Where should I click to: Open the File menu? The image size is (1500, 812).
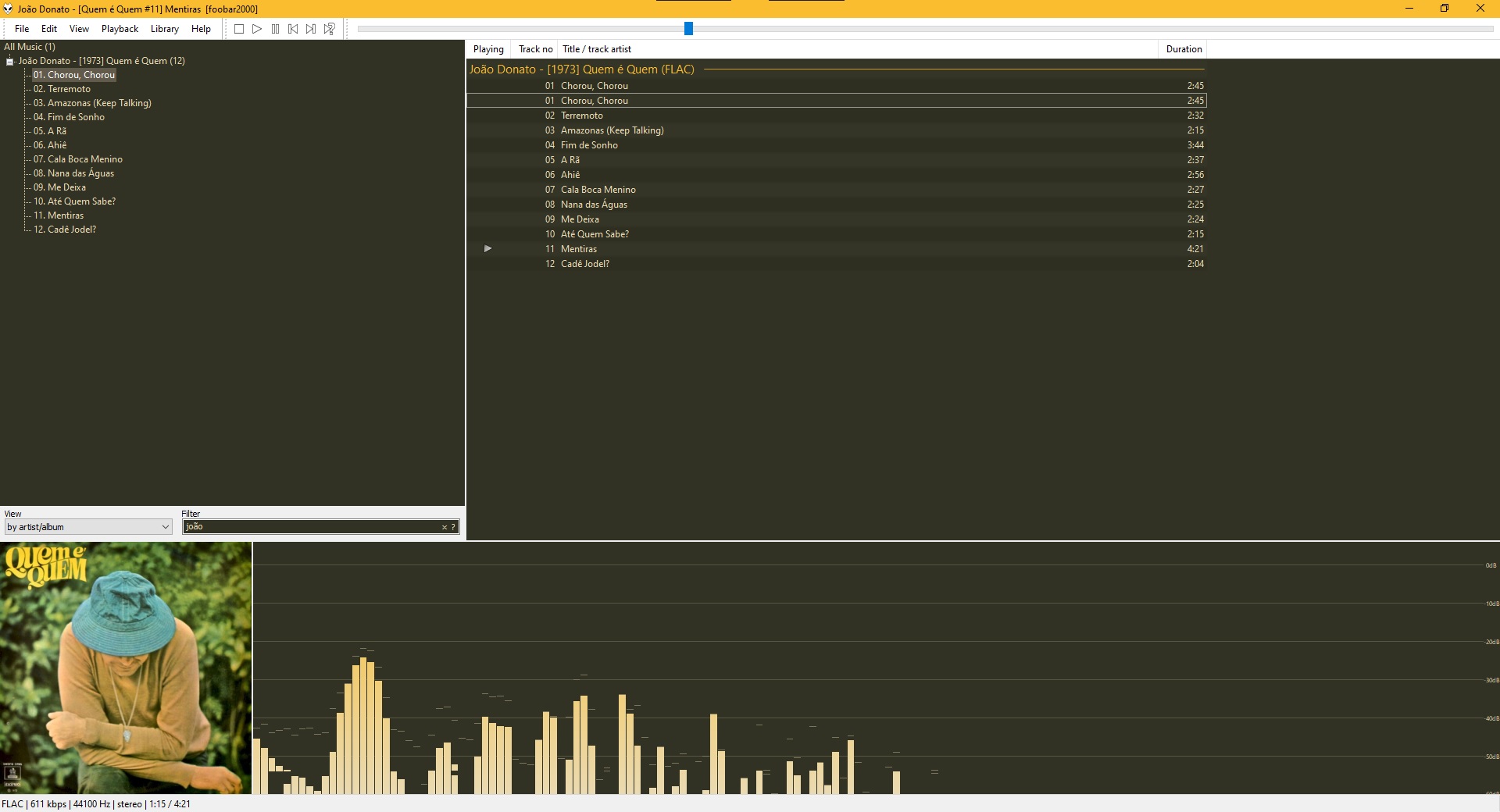(22, 29)
